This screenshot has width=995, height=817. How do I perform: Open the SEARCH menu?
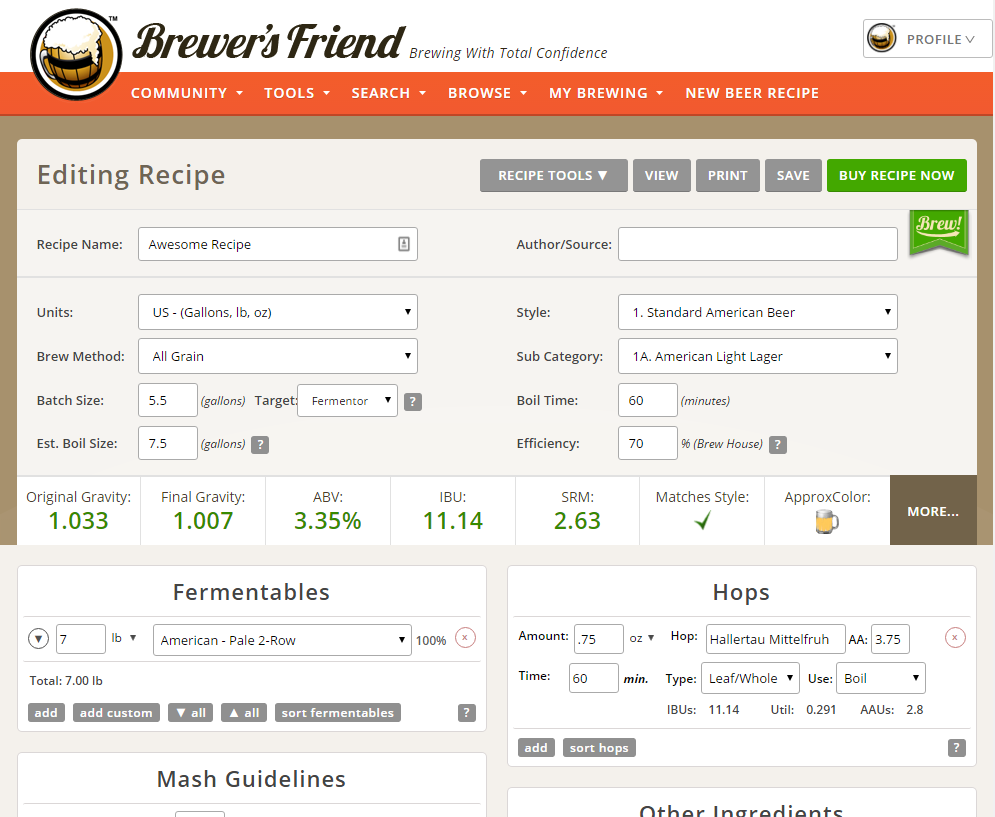[x=388, y=93]
